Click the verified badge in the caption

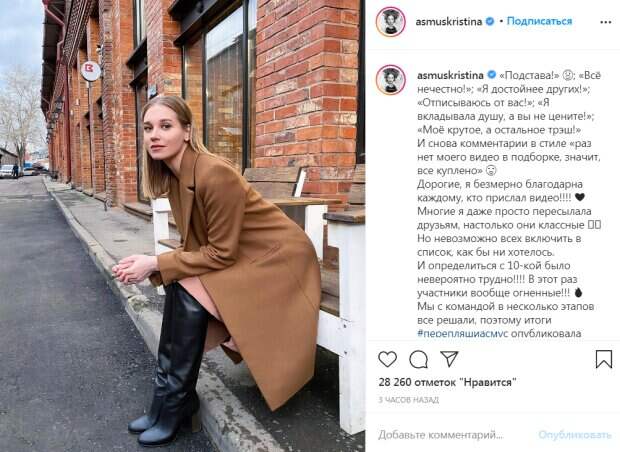(x=492, y=75)
